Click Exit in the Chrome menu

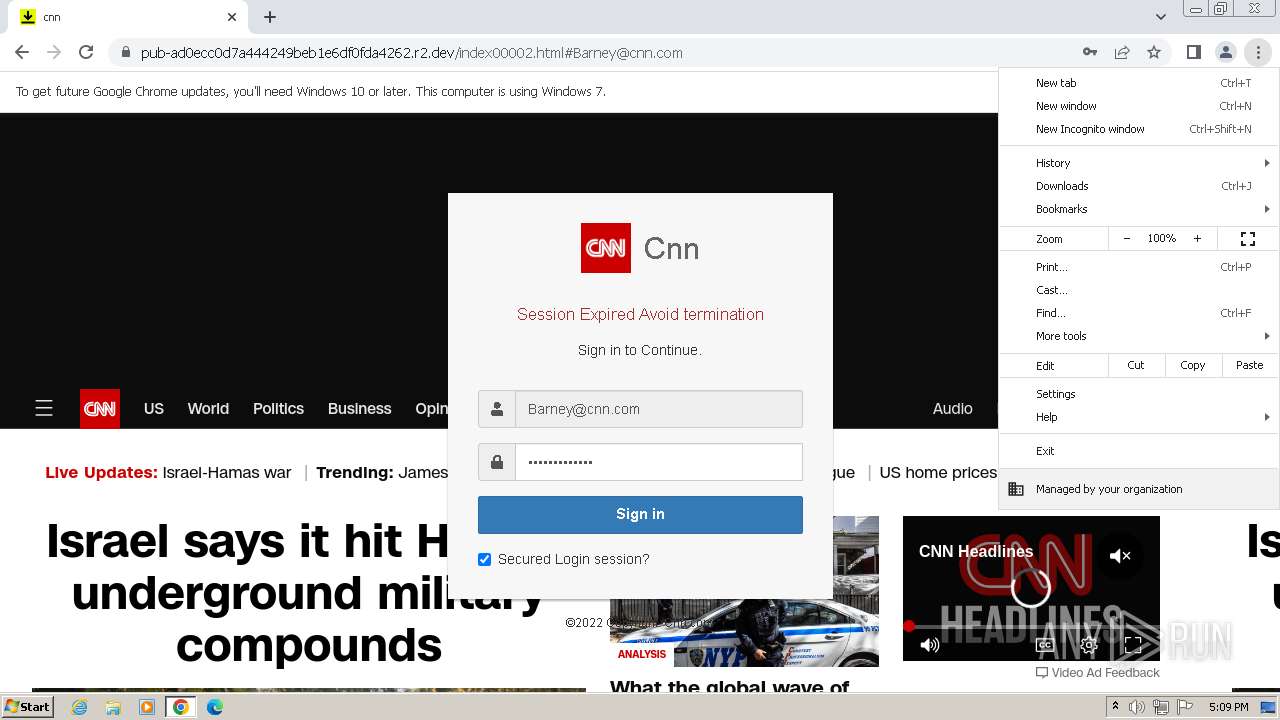[x=1139, y=451]
